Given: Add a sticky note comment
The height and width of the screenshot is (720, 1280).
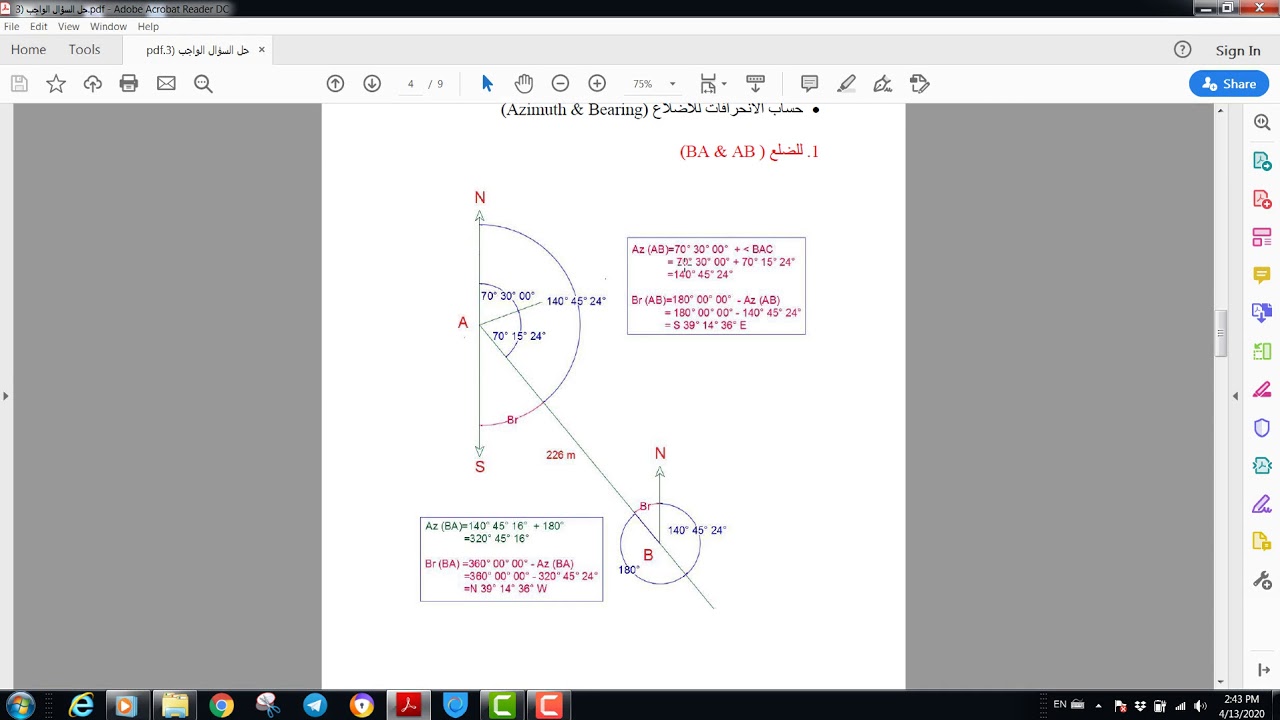Looking at the screenshot, I should [x=810, y=84].
